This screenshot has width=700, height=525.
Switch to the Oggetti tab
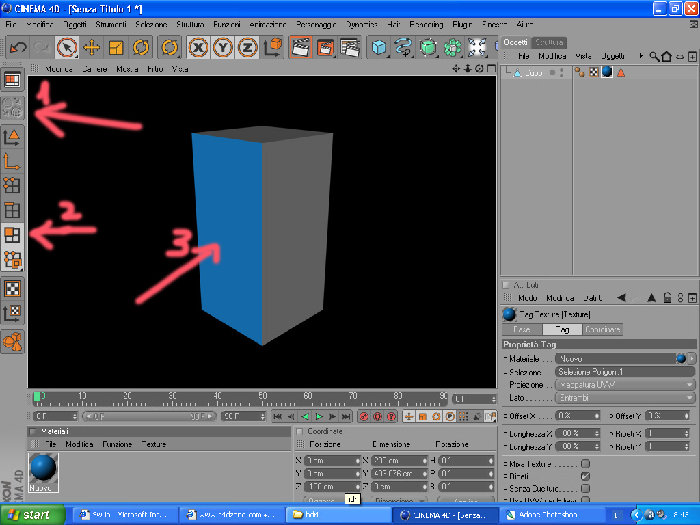(516, 42)
